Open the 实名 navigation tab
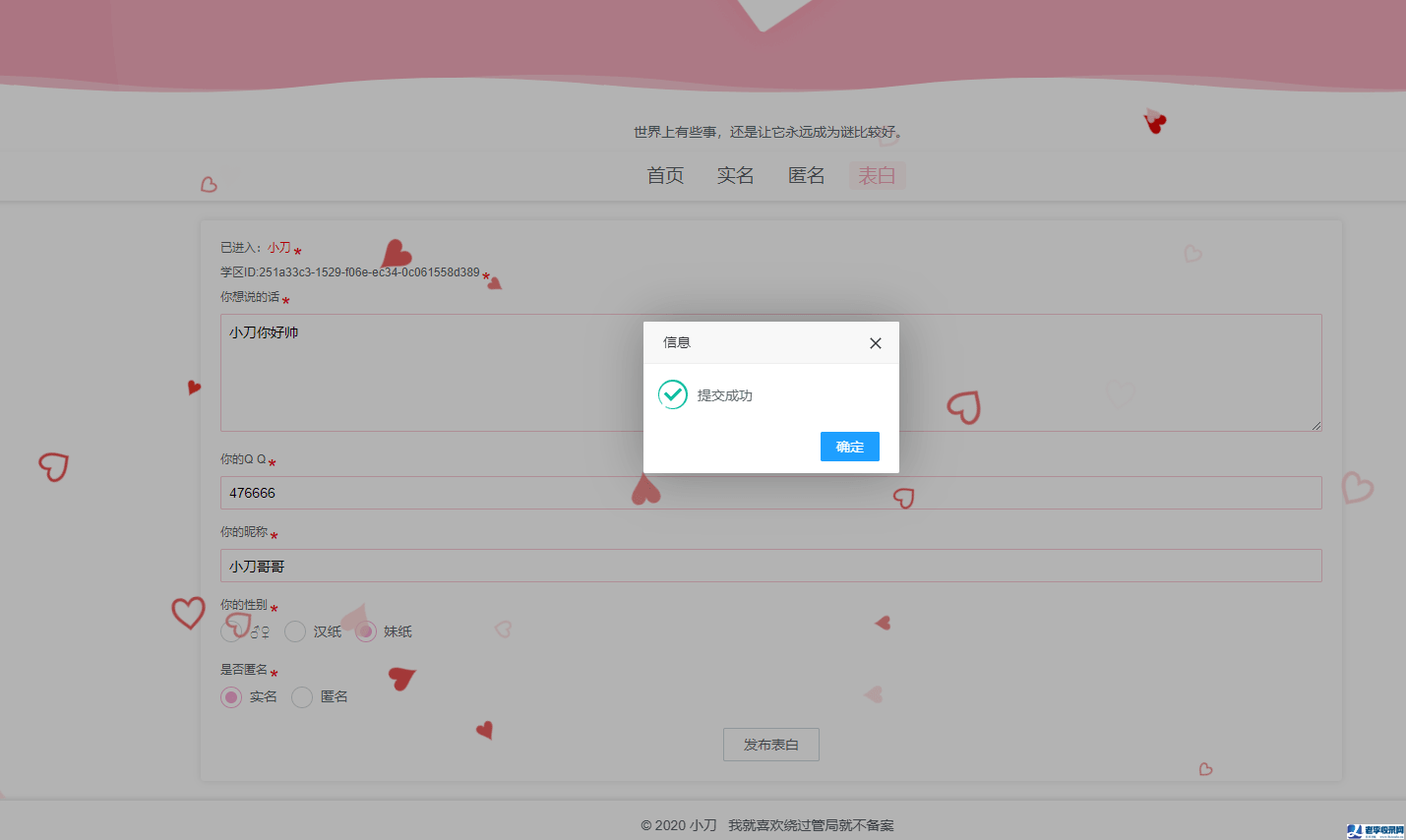 pyautogui.click(x=735, y=175)
